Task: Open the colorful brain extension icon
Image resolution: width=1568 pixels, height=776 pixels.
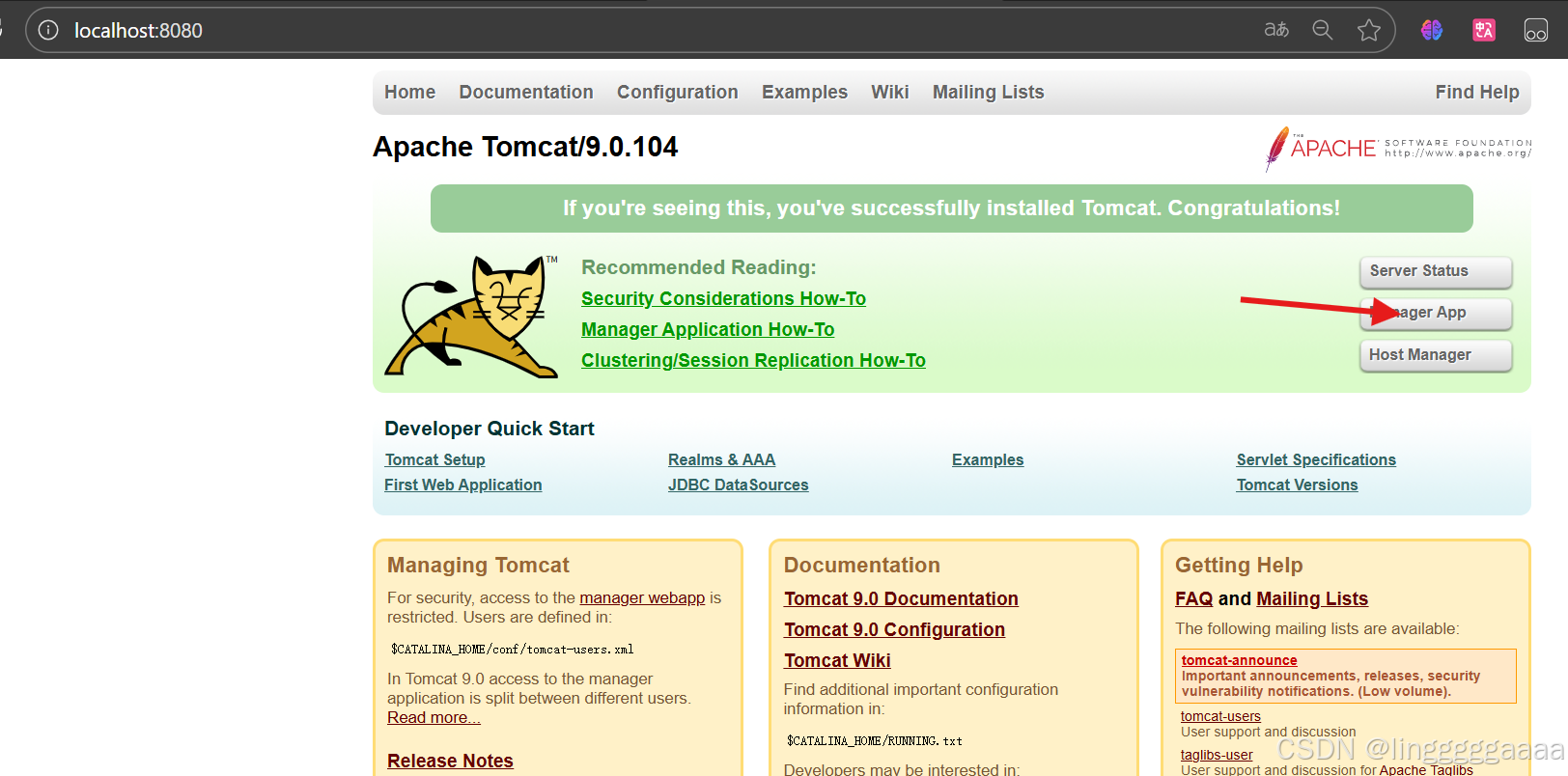Action: 1432,30
